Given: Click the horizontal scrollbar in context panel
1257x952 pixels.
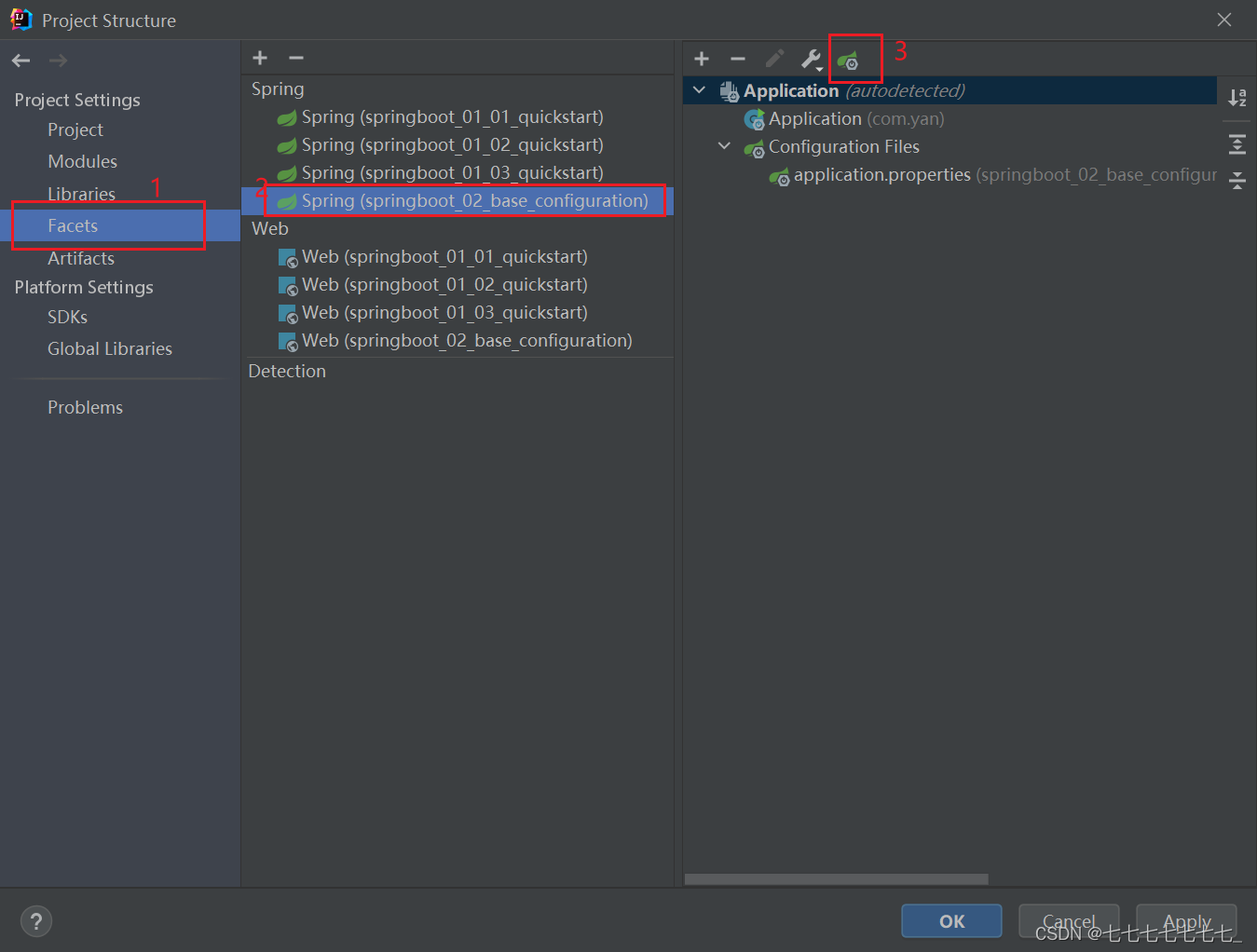Looking at the screenshot, I should [x=836, y=879].
